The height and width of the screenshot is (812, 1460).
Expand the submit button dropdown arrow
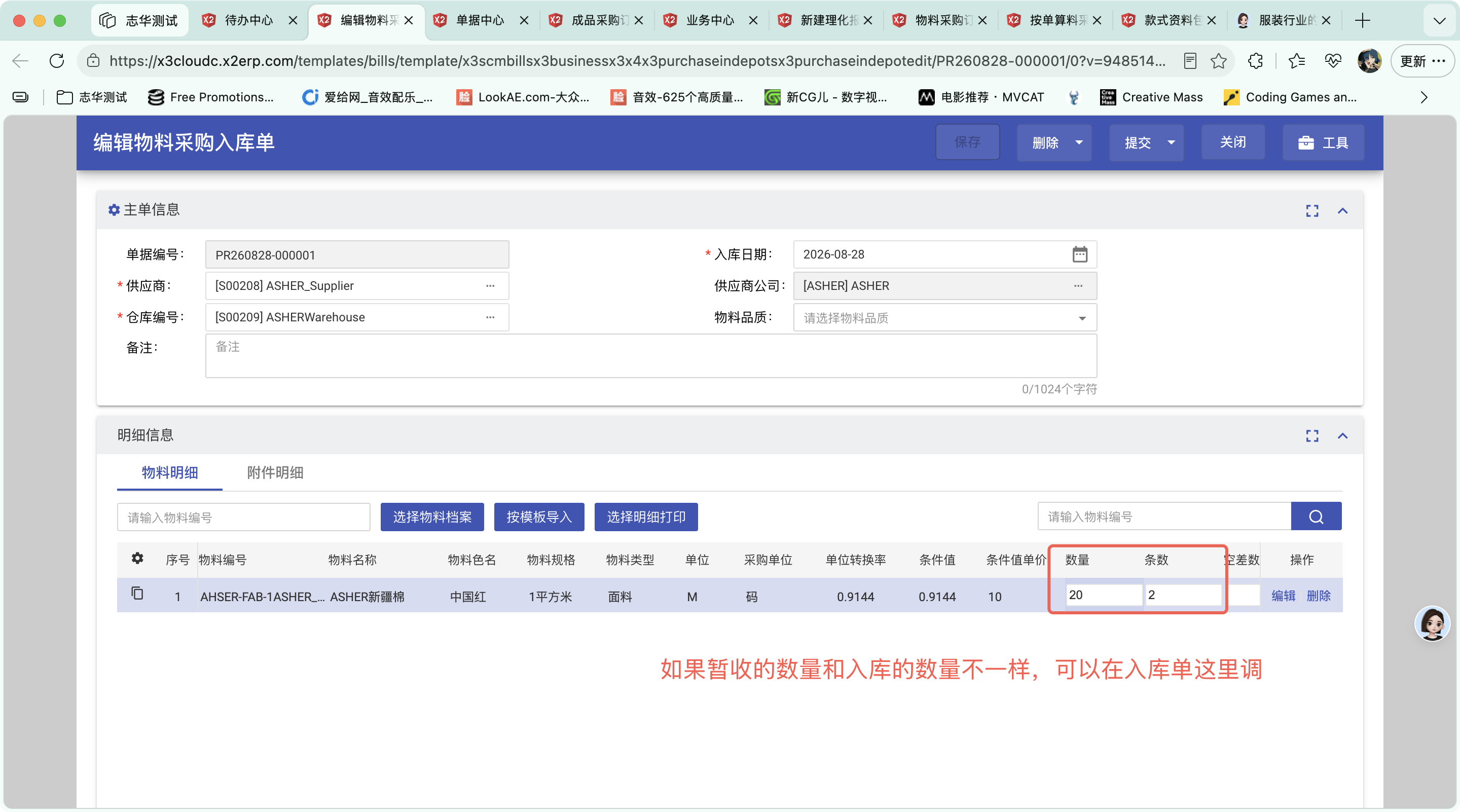[x=1171, y=143]
